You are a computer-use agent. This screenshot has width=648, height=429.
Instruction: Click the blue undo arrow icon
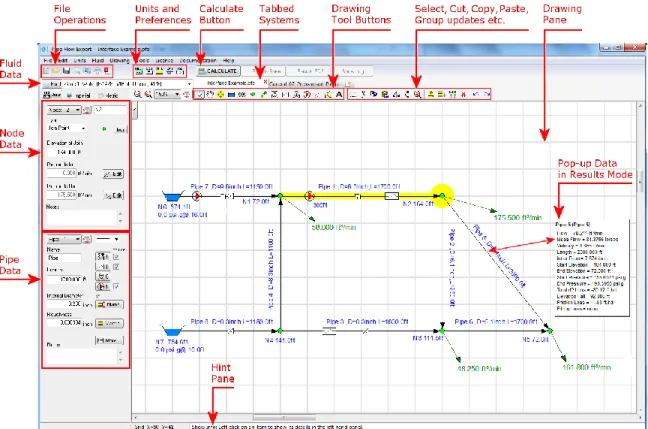click(x=476, y=95)
